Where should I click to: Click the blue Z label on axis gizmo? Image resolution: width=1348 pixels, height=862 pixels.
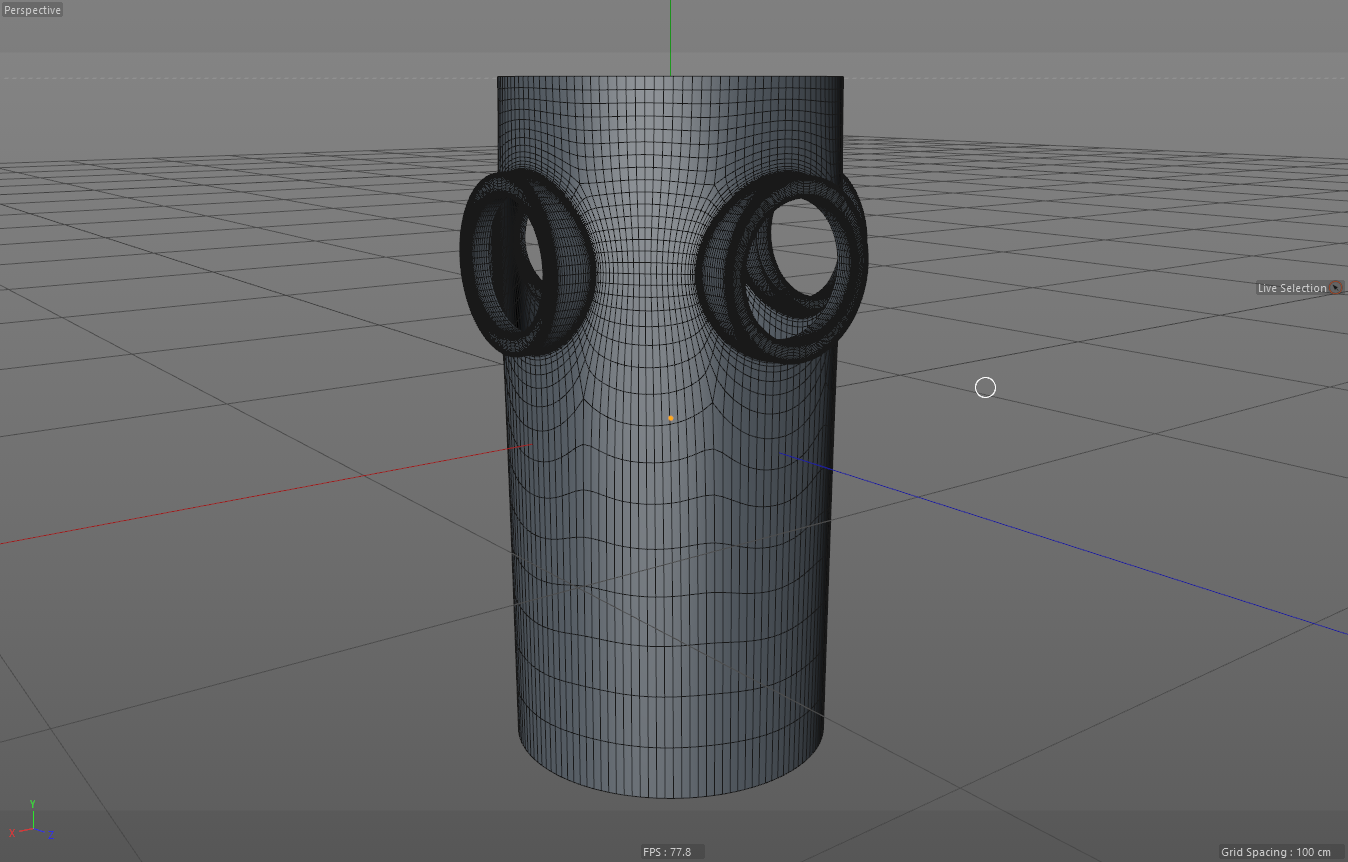click(51, 835)
